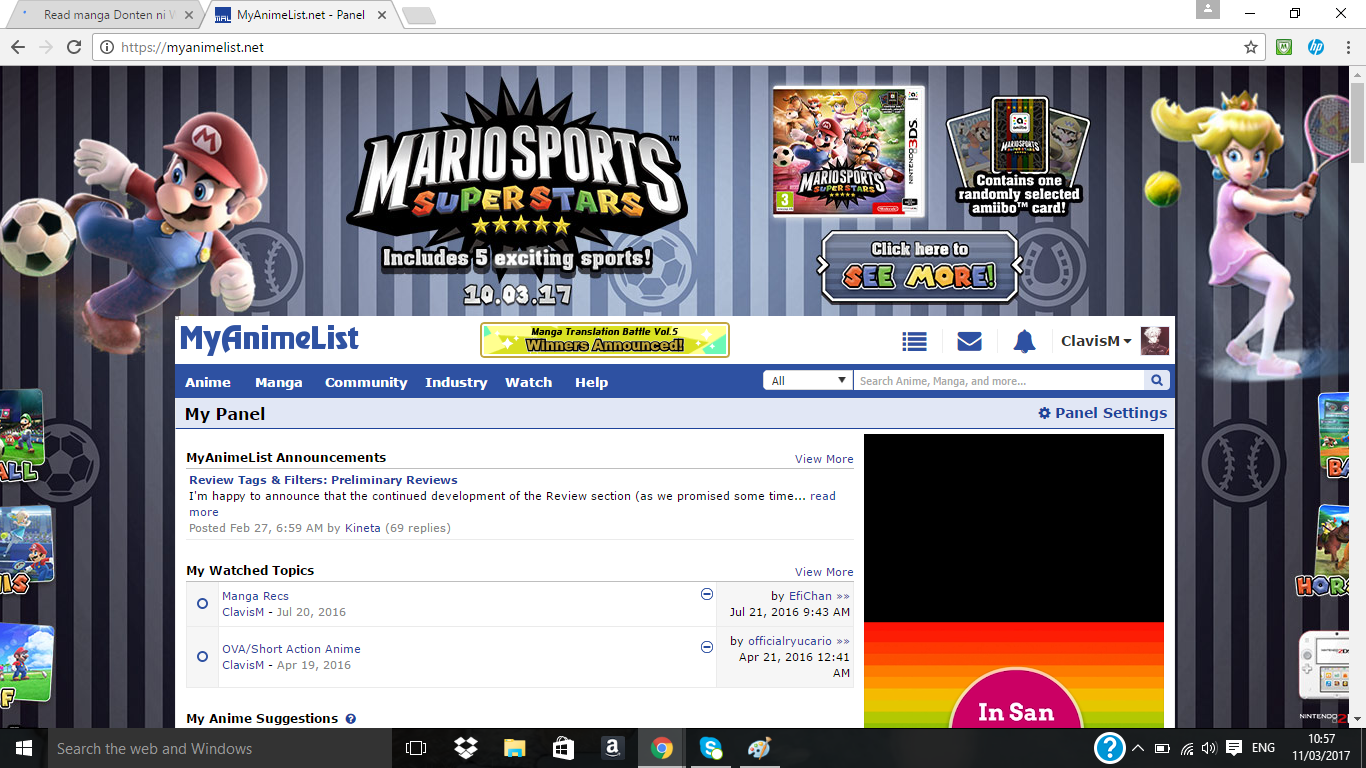Open Panel Settings link
This screenshot has height=768, width=1366.
coord(1102,413)
